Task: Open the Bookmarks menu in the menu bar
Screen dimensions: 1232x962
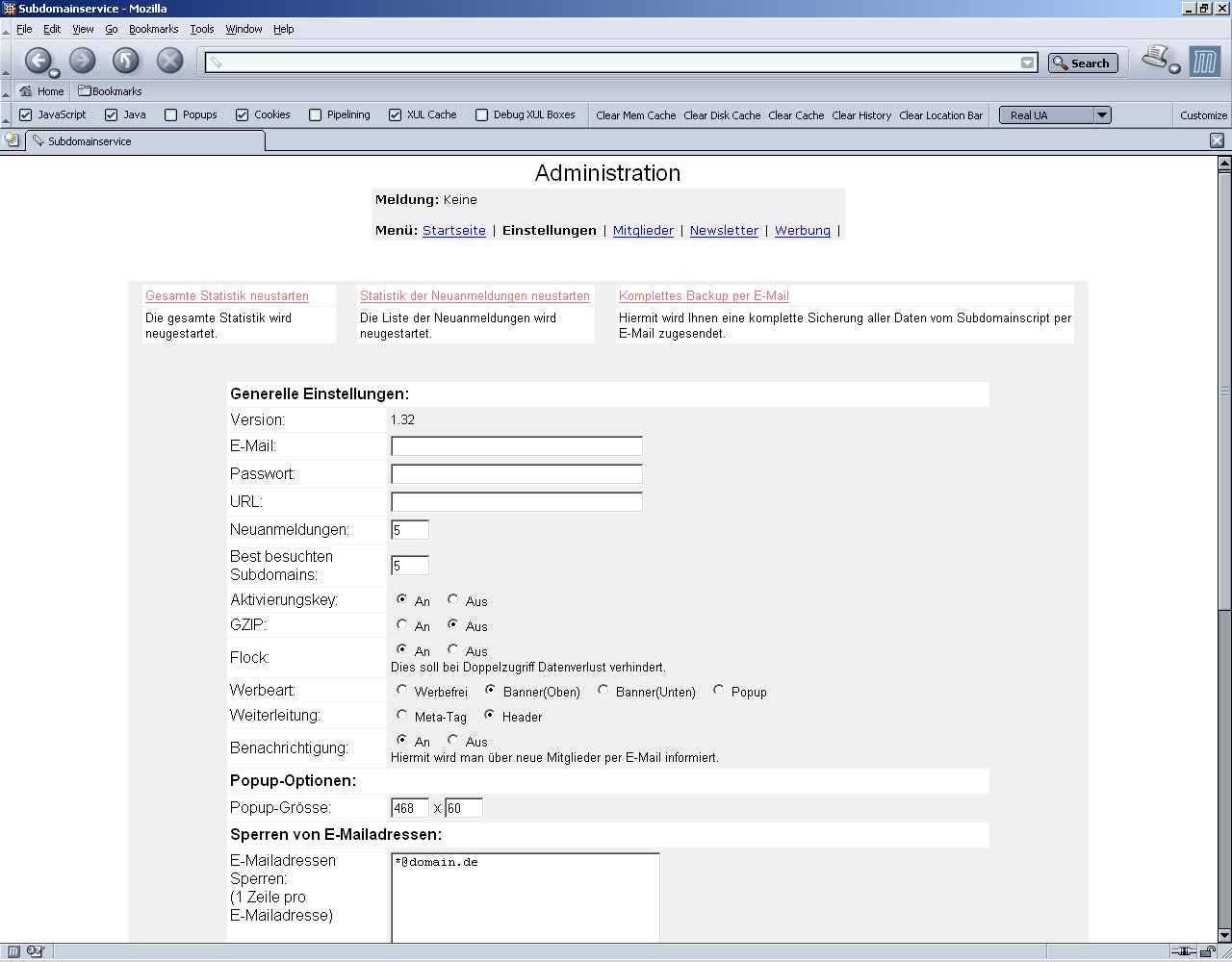Action: (154, 29)
